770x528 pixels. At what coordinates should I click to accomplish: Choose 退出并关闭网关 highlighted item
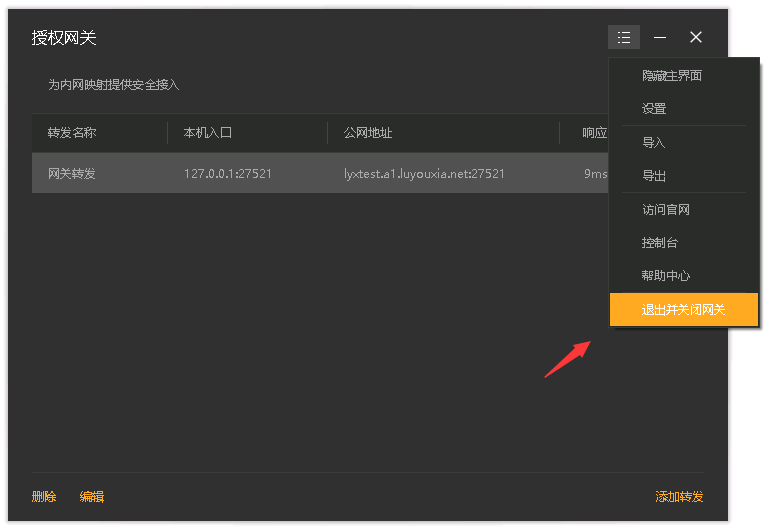tap(684, 309)
